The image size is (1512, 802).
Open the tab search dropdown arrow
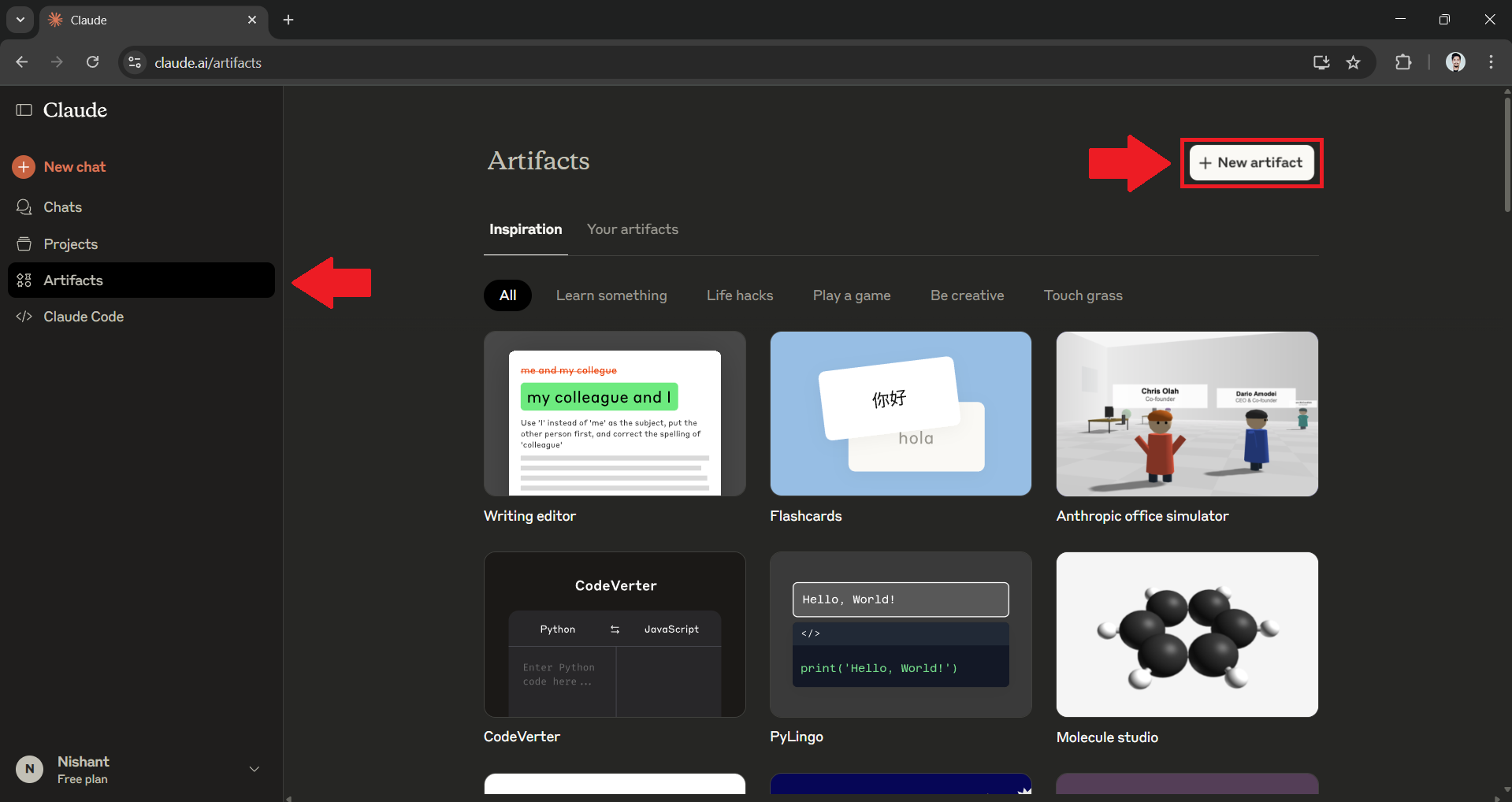tap(20, 20)
